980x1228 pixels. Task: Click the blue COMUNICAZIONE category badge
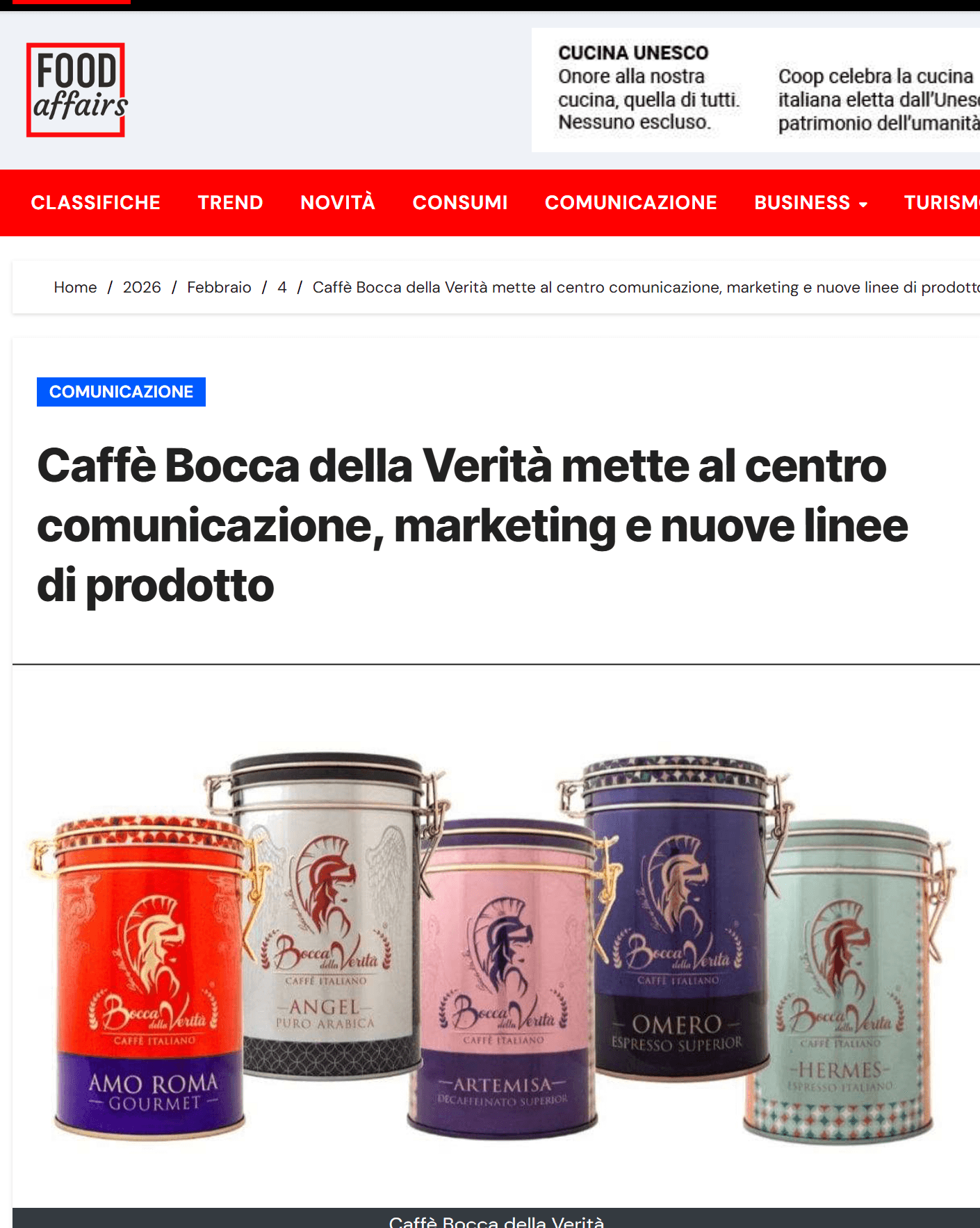[121, 392]
